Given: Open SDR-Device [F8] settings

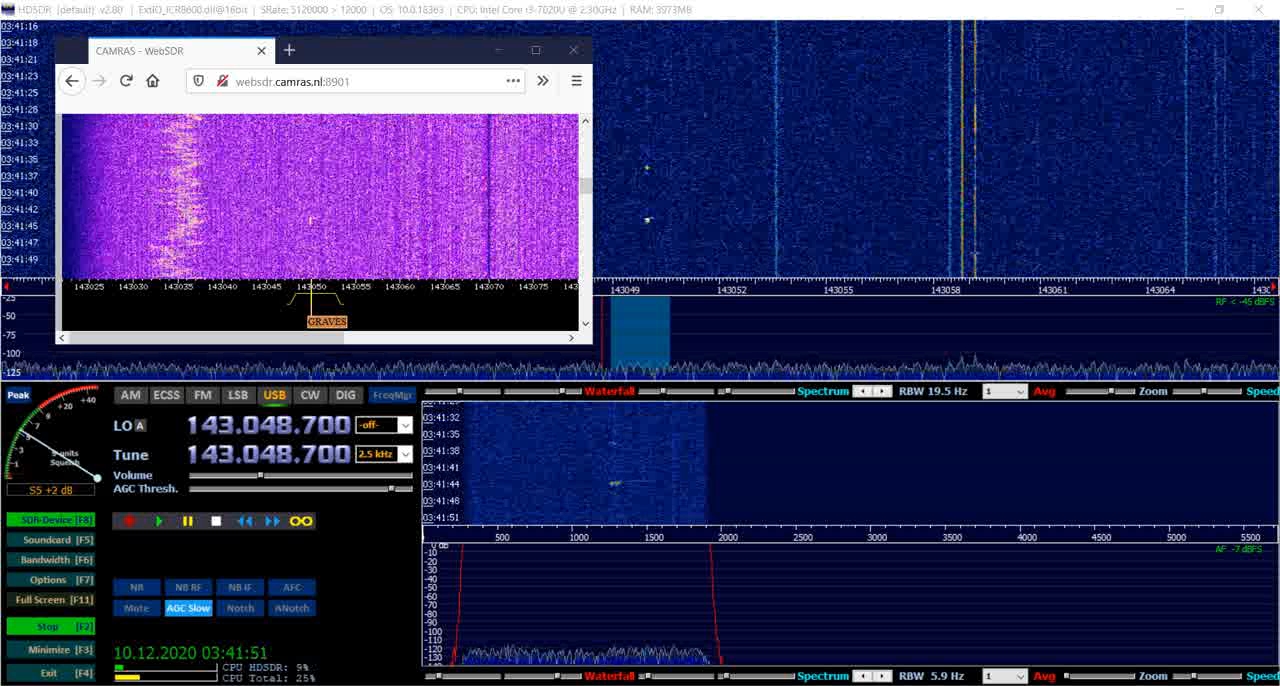Looking at the screenshot, I should tap(50, 520).
